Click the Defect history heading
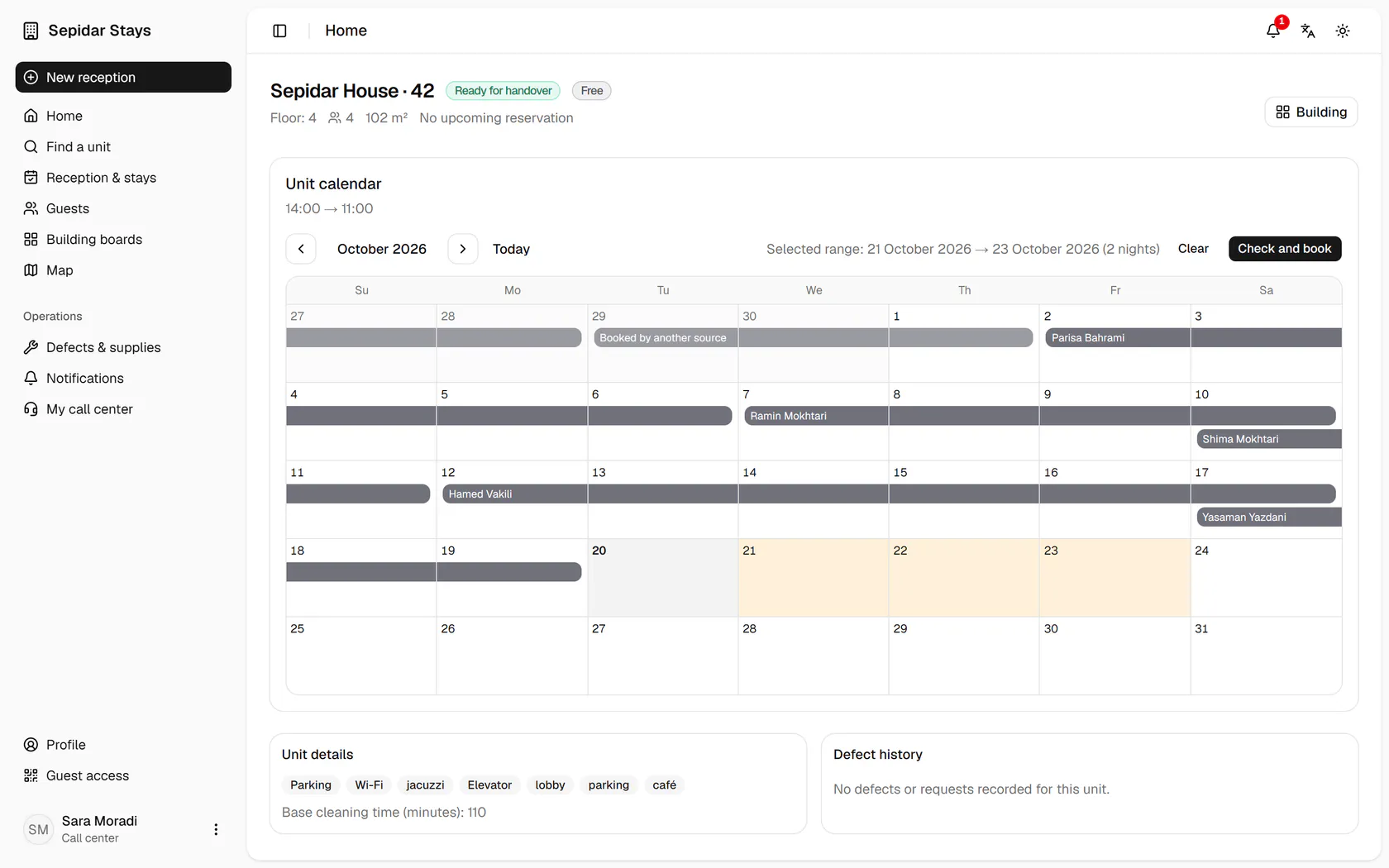 (x=878, y=755)
